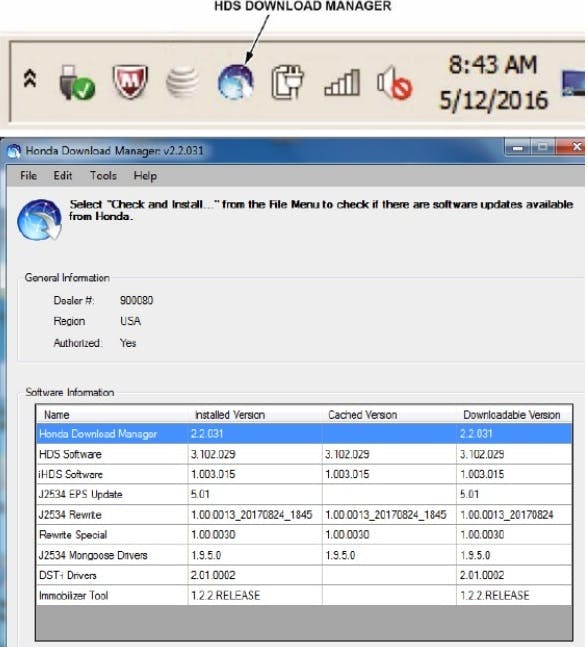
Task: Select the J2534 EPS Update row
Action: [304, 494]
